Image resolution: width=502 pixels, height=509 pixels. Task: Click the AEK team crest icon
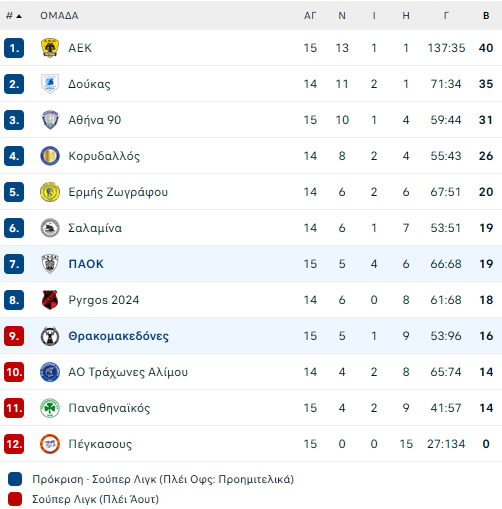[x=50, y=48]
